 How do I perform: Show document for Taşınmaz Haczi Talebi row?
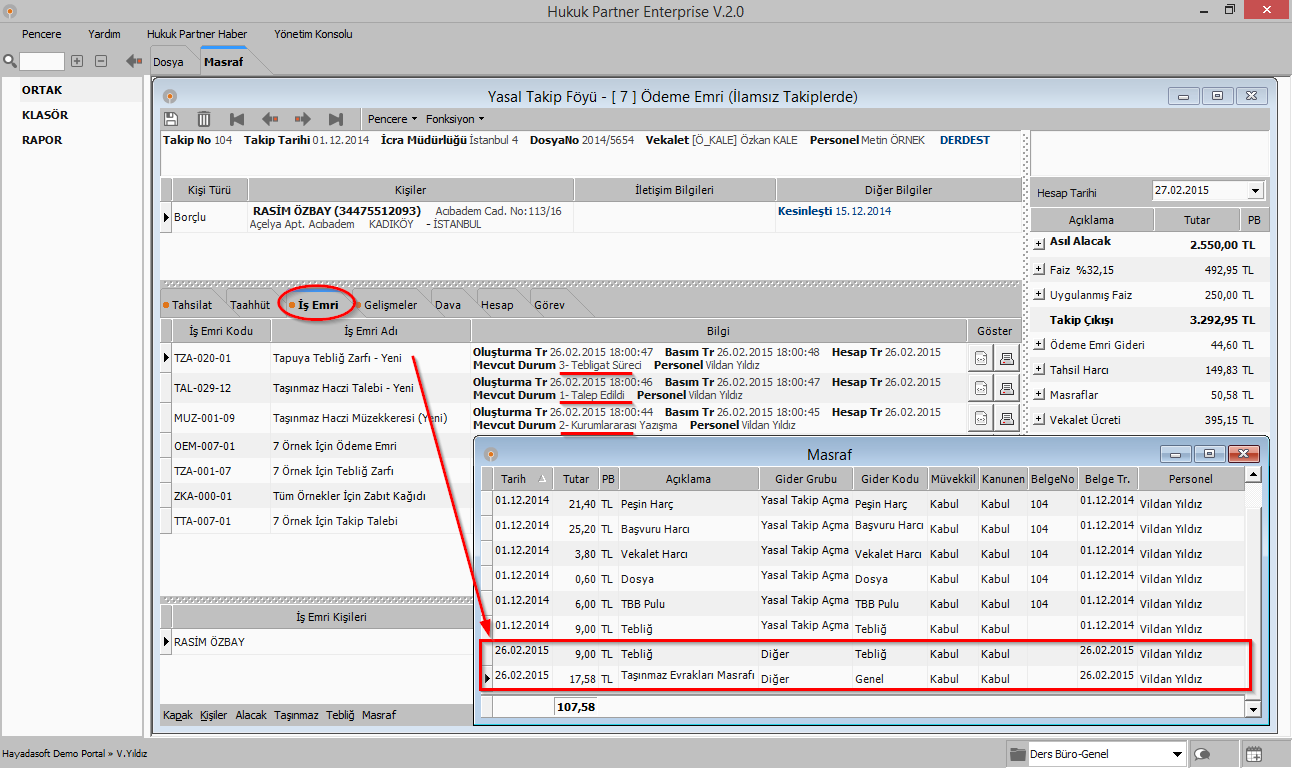click(982, 388)
